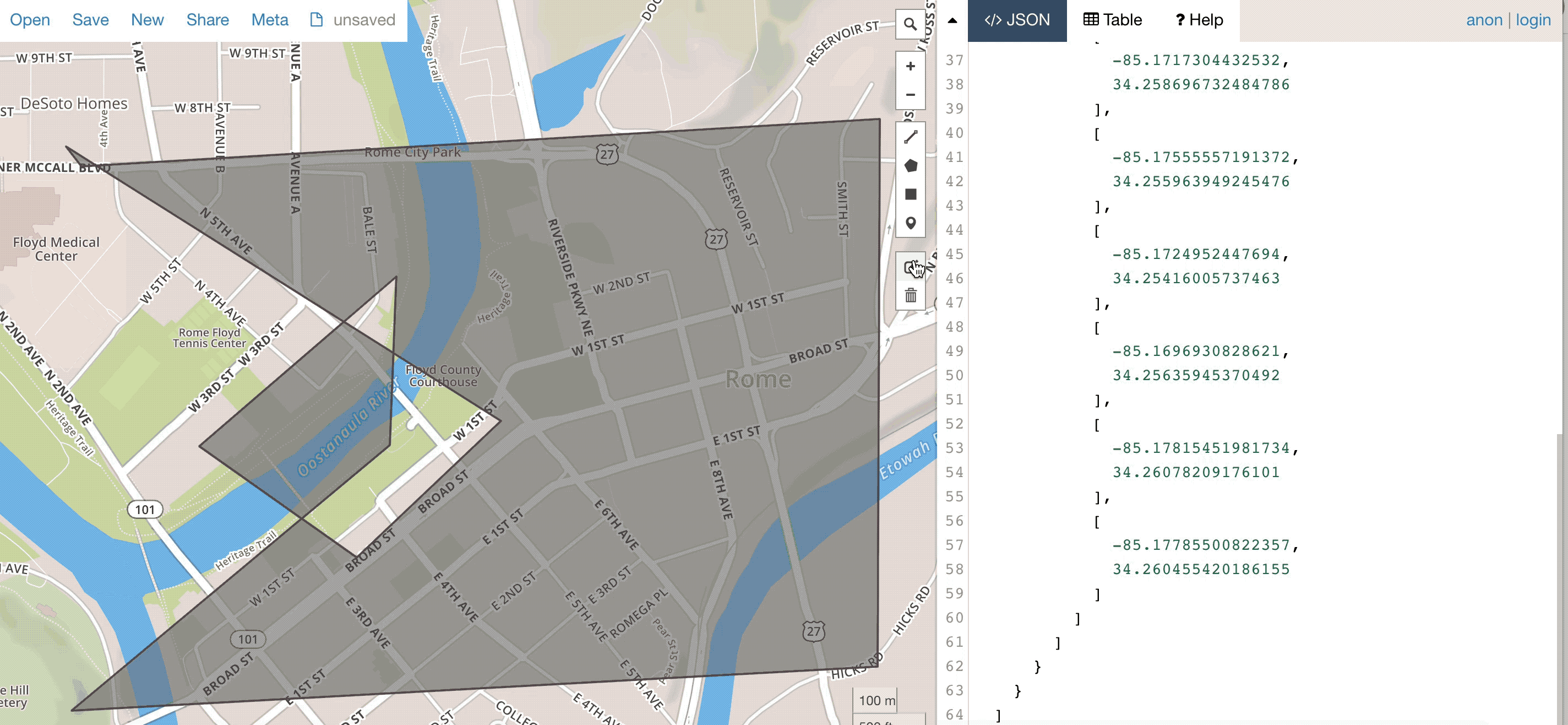This screenshot has width=1568, height=725.
Task: Select the draw rectangle tool
Action: tap(910, 194)
